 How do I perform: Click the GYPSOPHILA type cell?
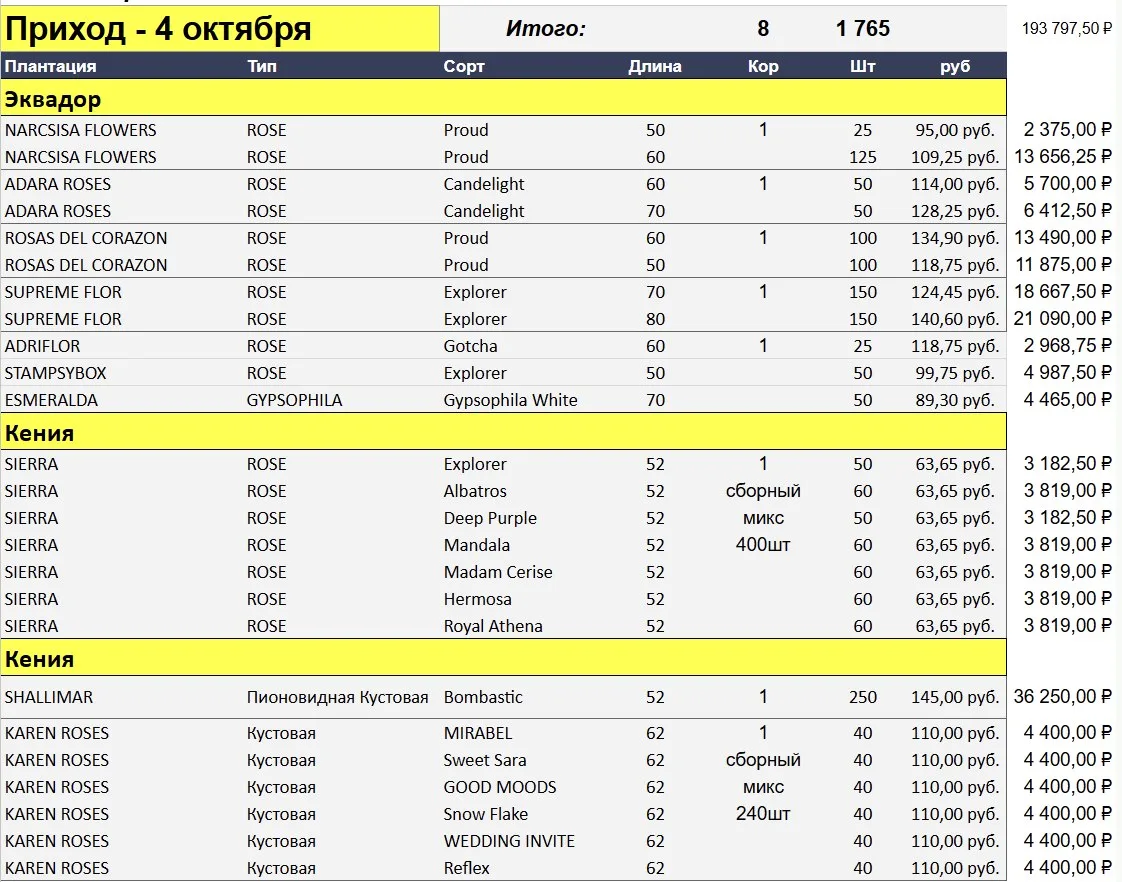294,401
